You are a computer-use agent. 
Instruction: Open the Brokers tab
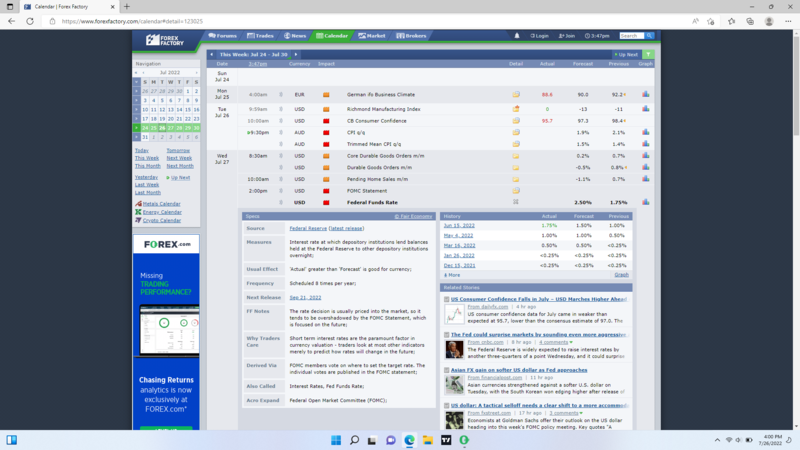(411, 36)
